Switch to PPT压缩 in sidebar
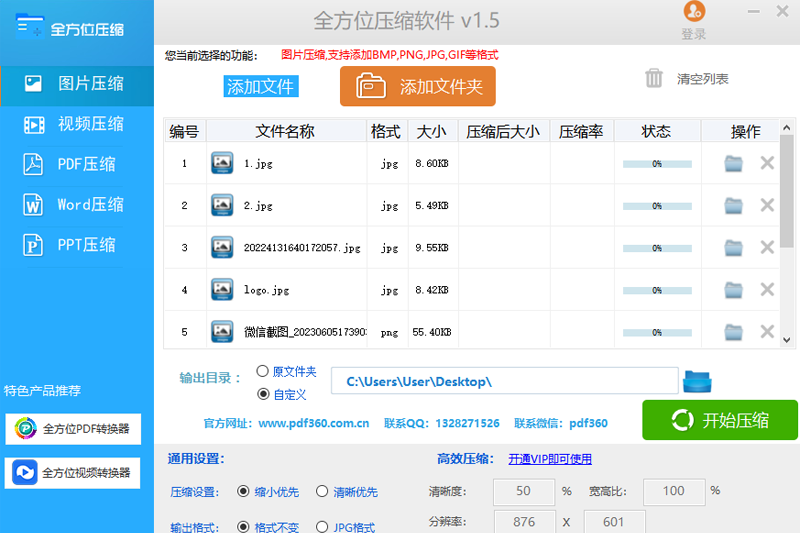The height and width of the screenshot is (533, 800). 77,245
